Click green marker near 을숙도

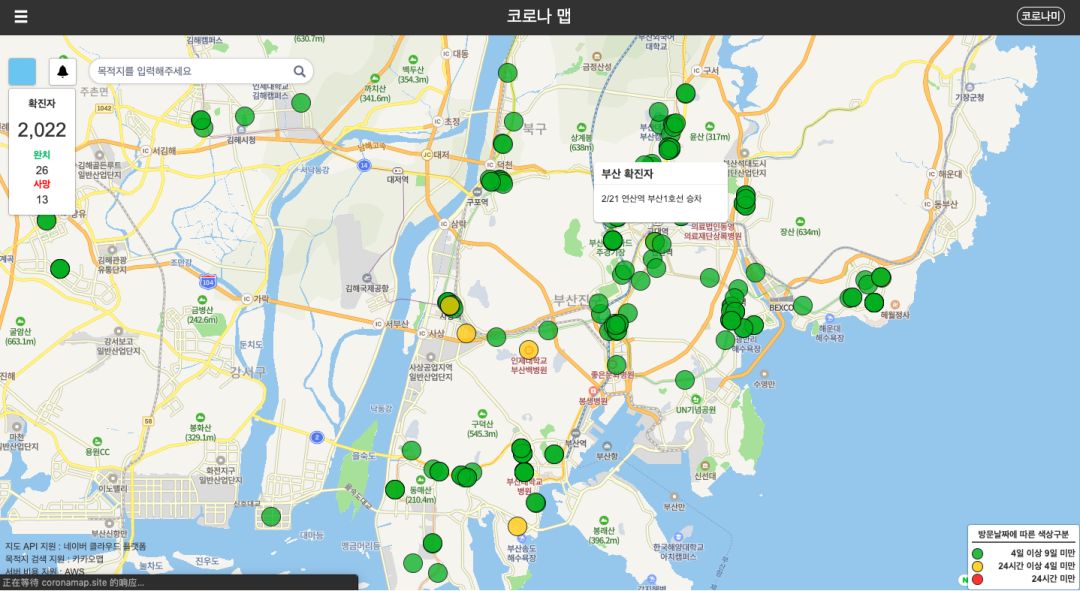(411, 450)
